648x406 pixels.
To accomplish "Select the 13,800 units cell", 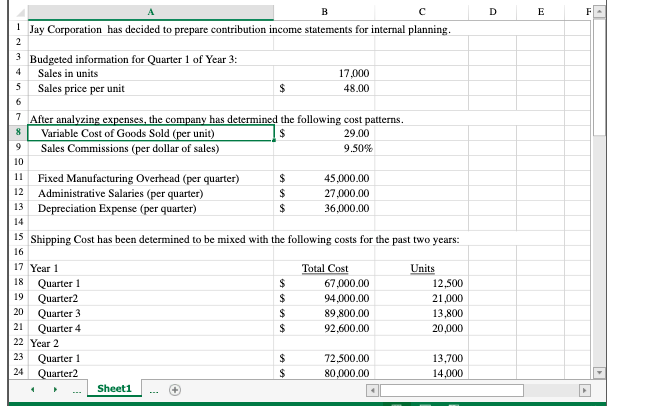I will tap(422, 313).
